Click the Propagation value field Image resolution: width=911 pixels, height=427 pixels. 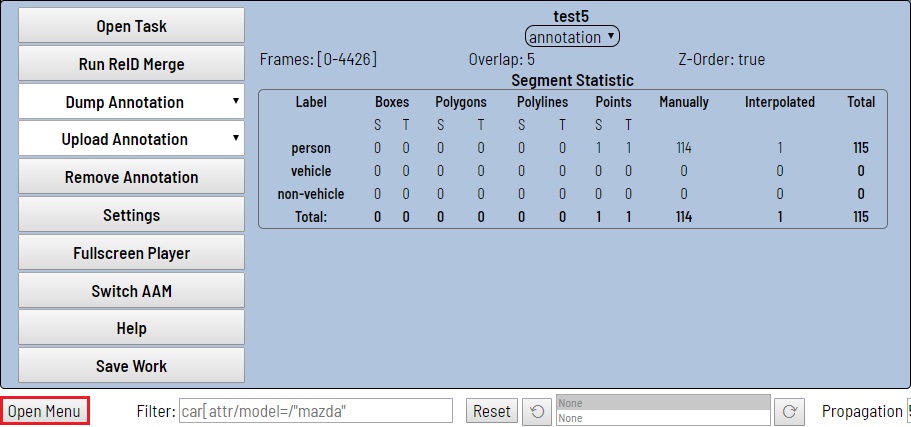pos(907,411)
